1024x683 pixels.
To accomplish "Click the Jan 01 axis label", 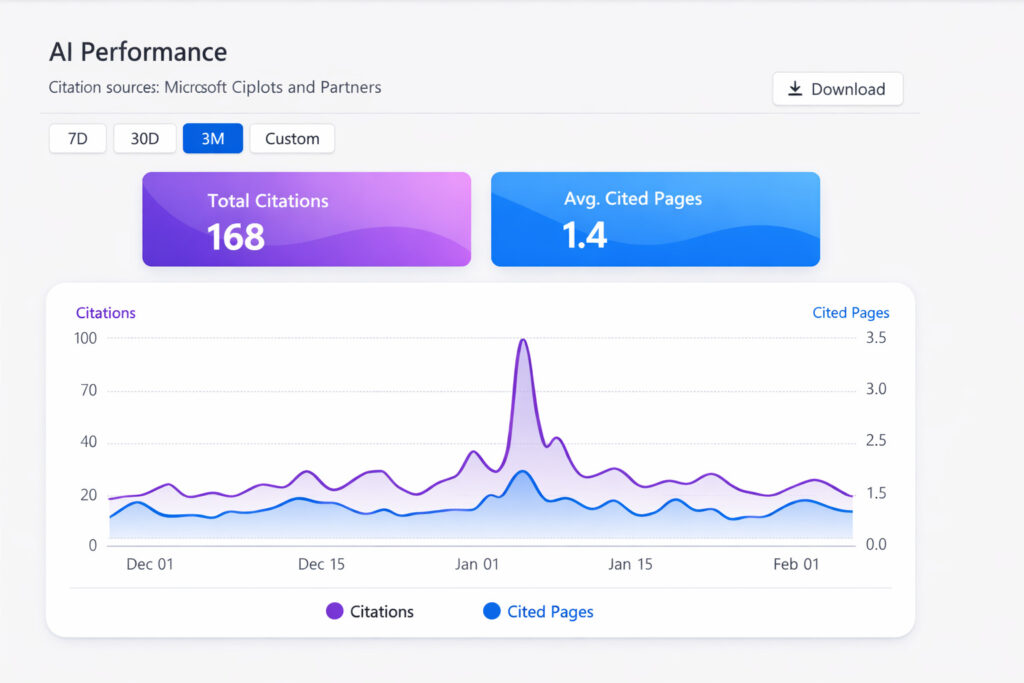I will tap(477, 564).
